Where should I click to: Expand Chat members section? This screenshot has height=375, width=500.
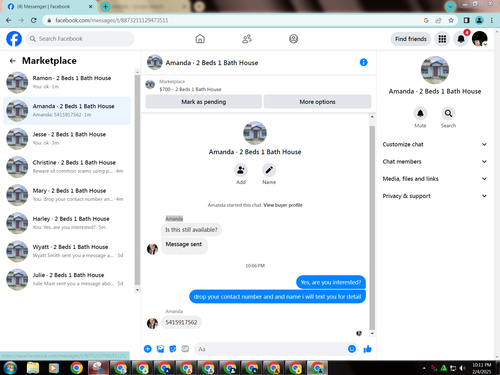[435, 162]
